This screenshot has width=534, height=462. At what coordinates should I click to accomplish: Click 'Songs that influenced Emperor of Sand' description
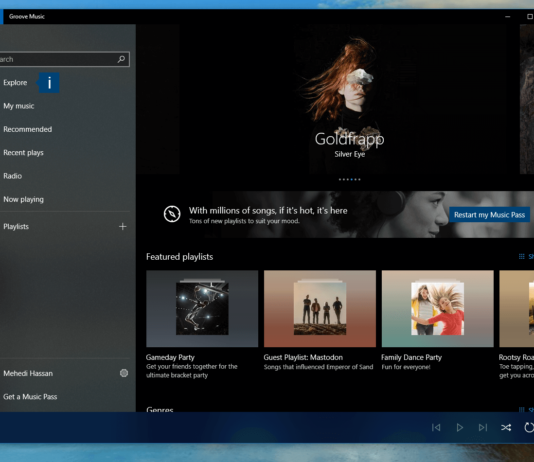click(x=318, y=367)
